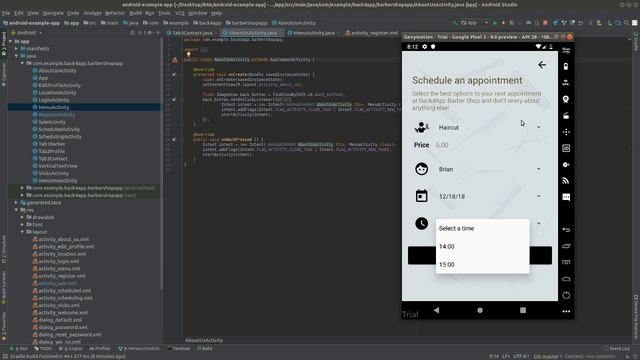Viewport: 640px width, 360px height.
Task: Select SchedulingActivity in project tree
Action: click(60, 137)
